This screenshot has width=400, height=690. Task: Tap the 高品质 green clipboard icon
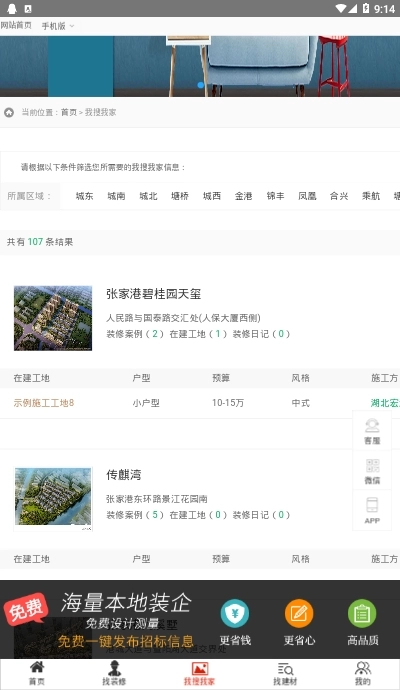click(362, 613)
